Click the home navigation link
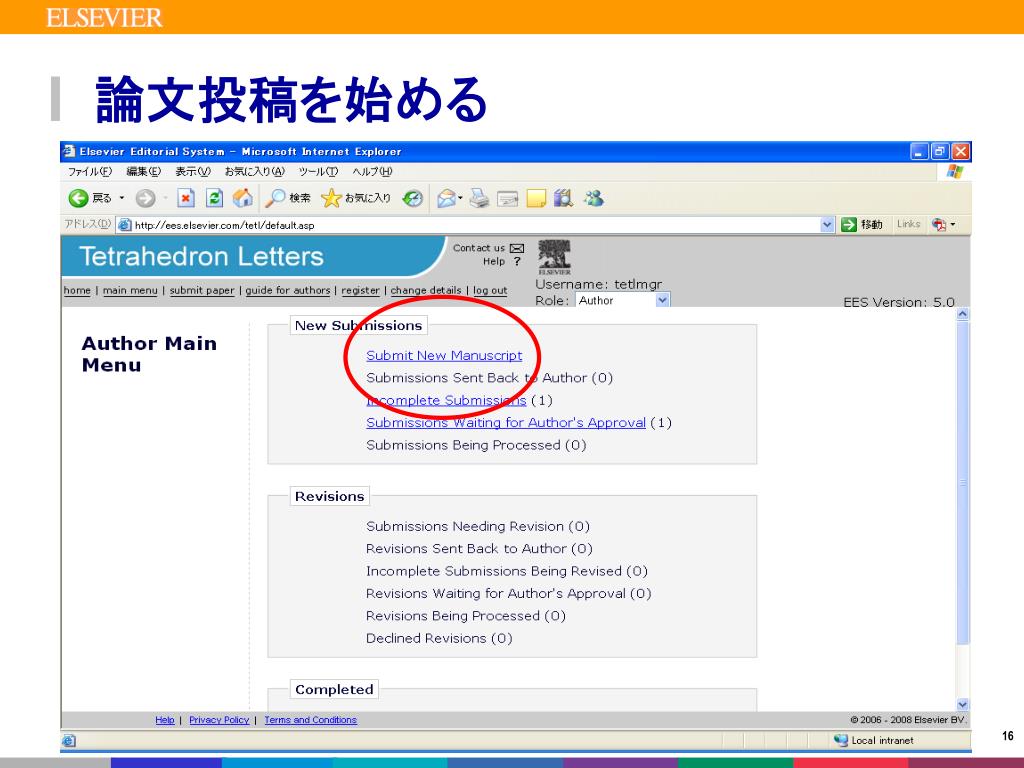This screenshot has width=1024, height=768. point(77,290)
